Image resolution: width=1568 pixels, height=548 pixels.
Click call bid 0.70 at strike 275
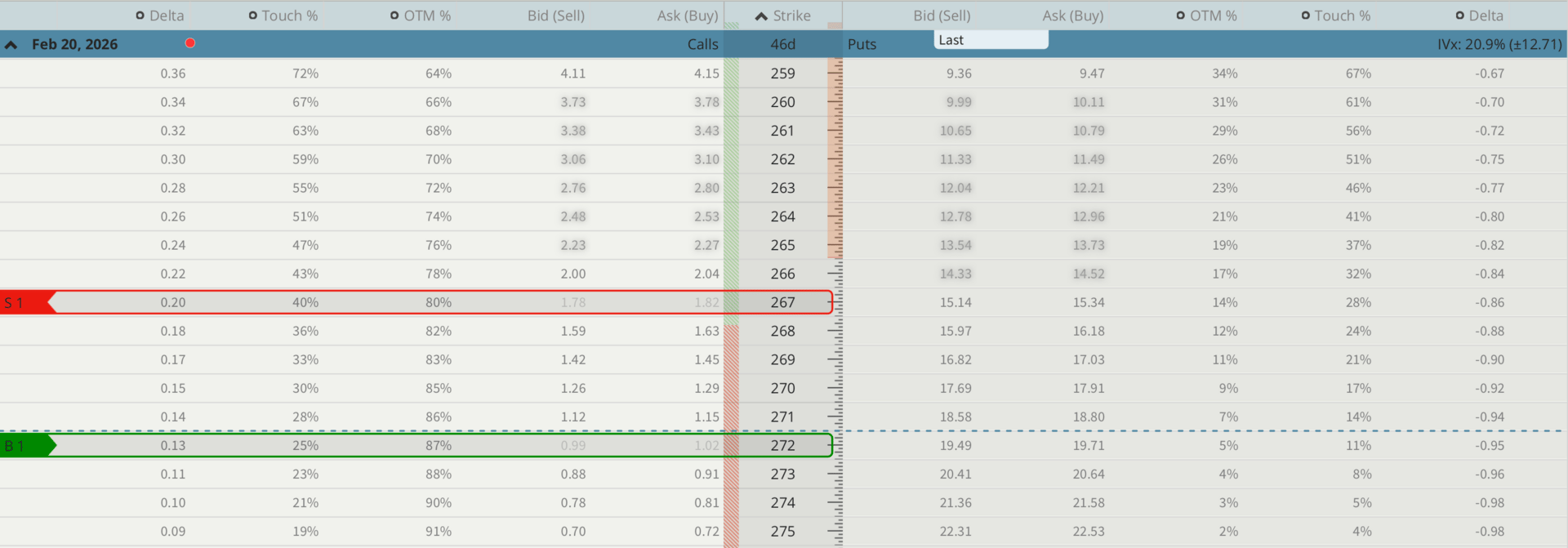pos(573,531)
